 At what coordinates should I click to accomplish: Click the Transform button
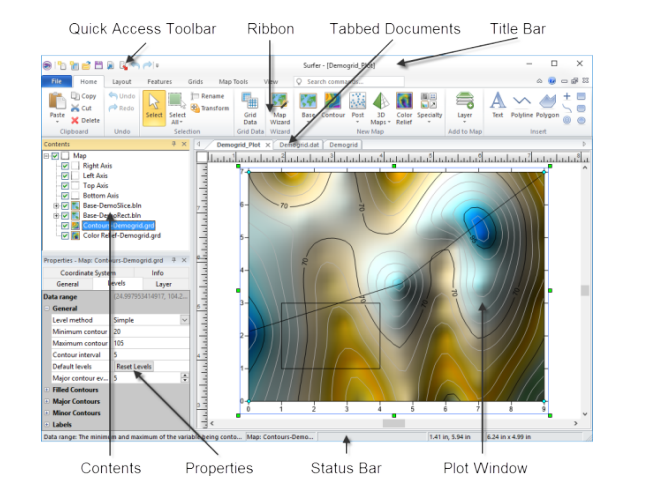coord(209,108)
